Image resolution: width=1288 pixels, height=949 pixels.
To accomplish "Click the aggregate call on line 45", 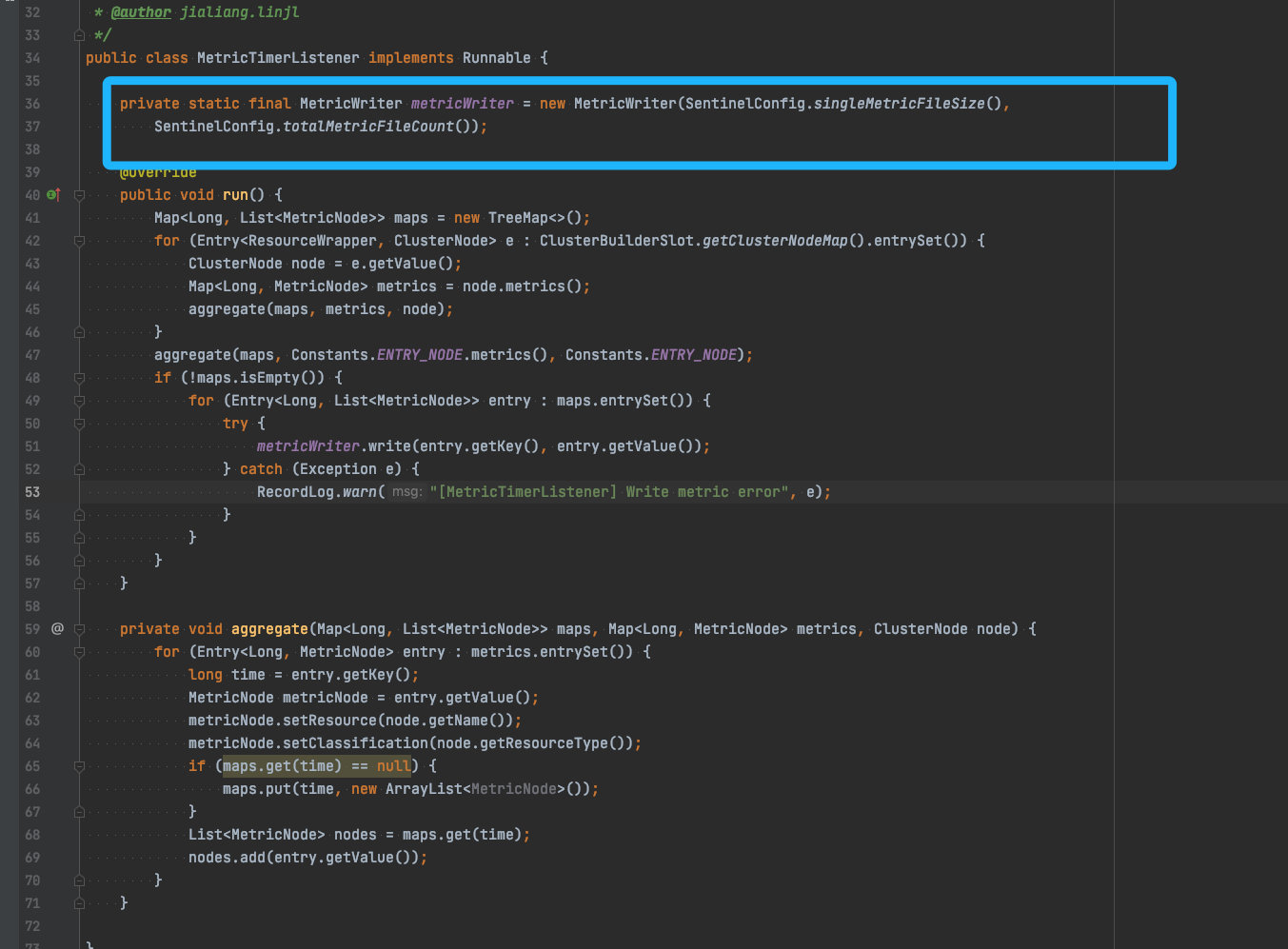I will [x=227, y=309].
